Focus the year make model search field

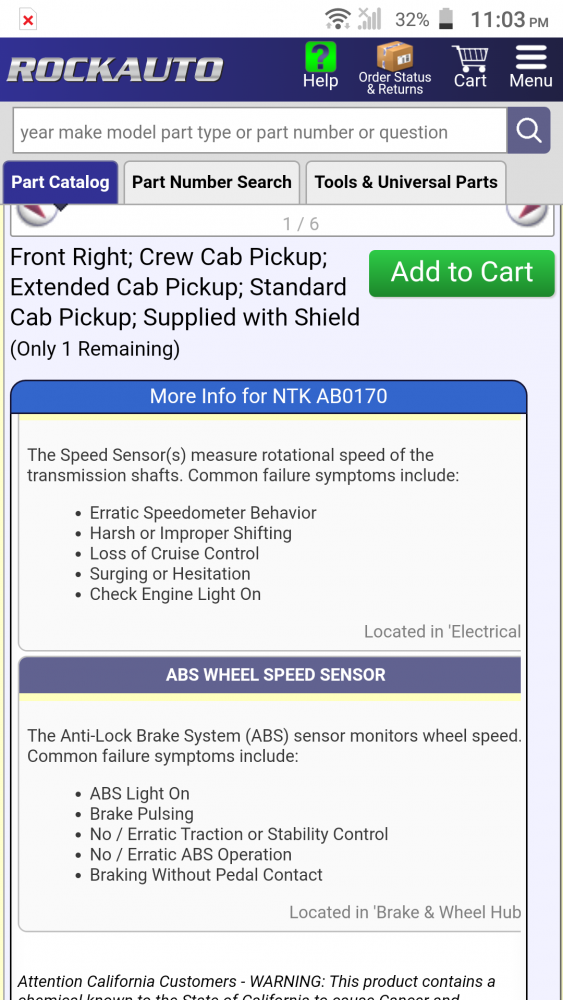(260, 130)
